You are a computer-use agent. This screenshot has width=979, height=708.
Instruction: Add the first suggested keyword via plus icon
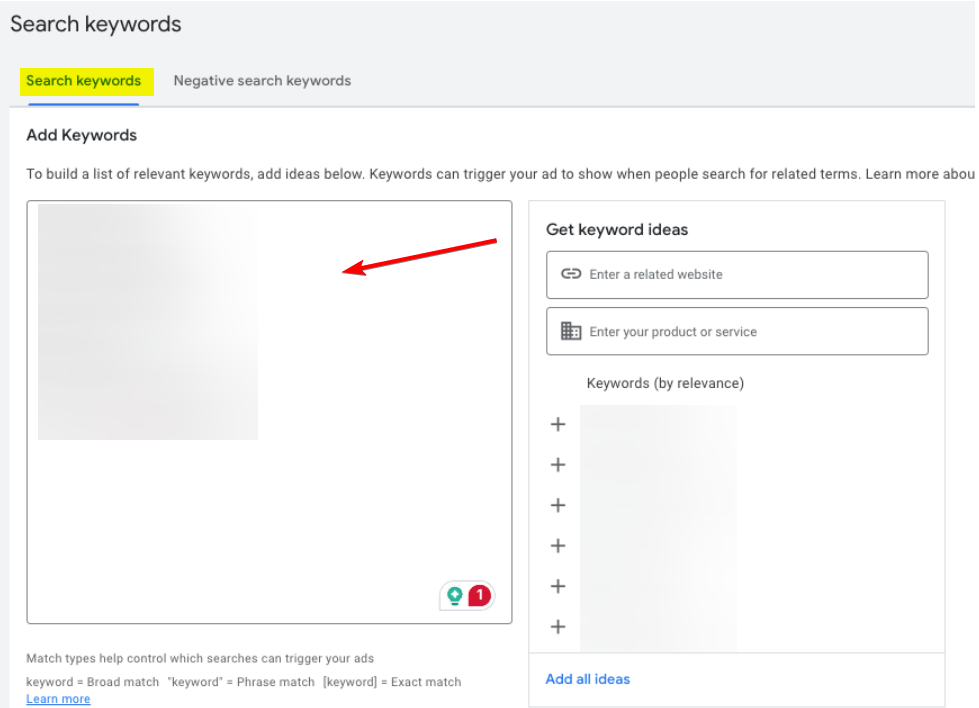[558, 424]
